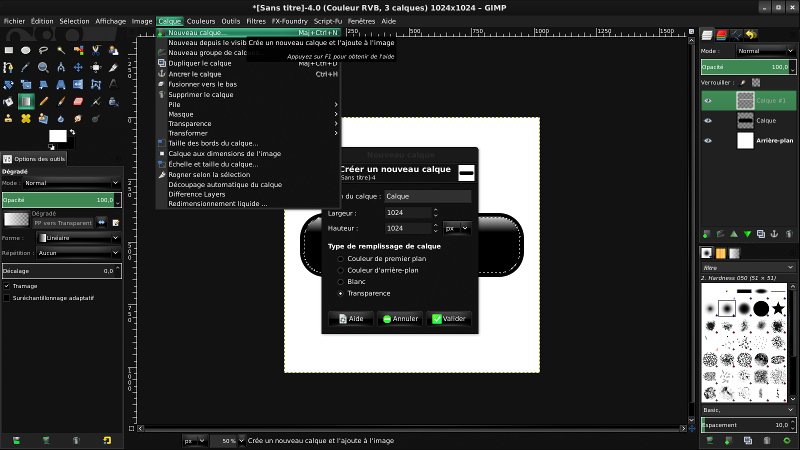Screen dimensions: 800x450
Task: Click the Valider button
Action: (449, 318)
